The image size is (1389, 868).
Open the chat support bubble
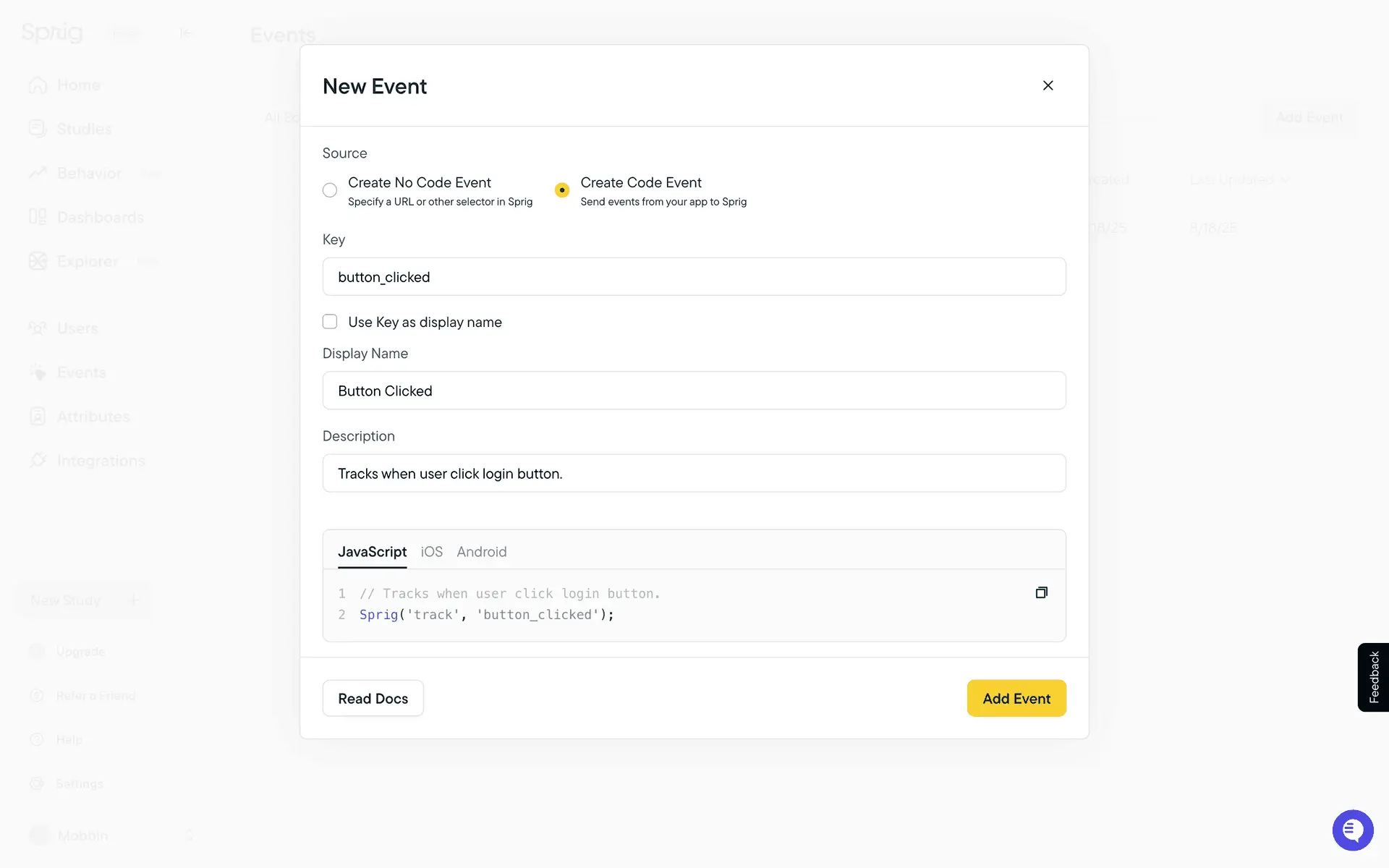tap(1352, 830)
